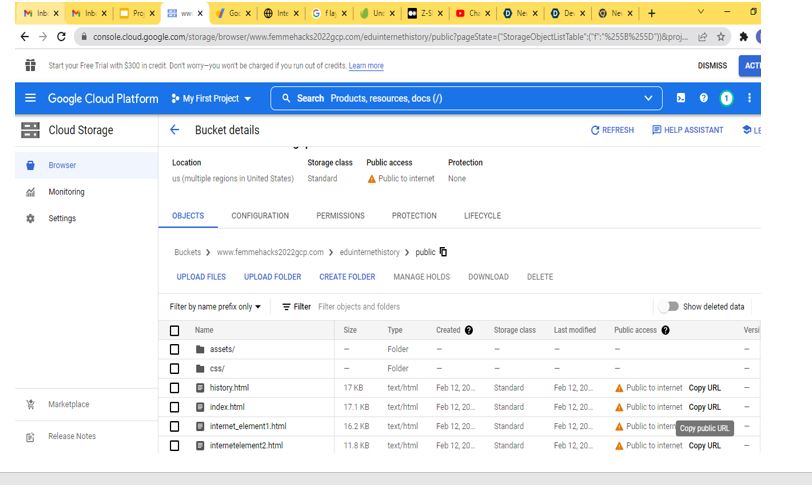The image size is (812, 485).
Task: Check the css/ folder checkbox
Action: tap(175, 369)
